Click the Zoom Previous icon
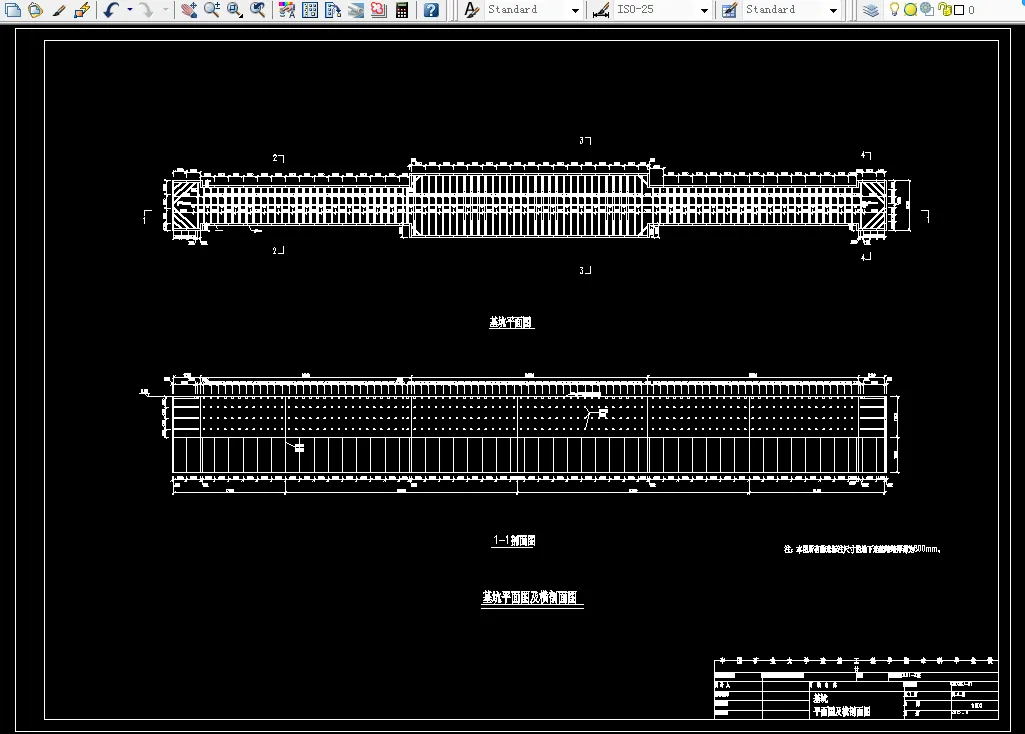The image size is (1025, 734). (258, 10)
